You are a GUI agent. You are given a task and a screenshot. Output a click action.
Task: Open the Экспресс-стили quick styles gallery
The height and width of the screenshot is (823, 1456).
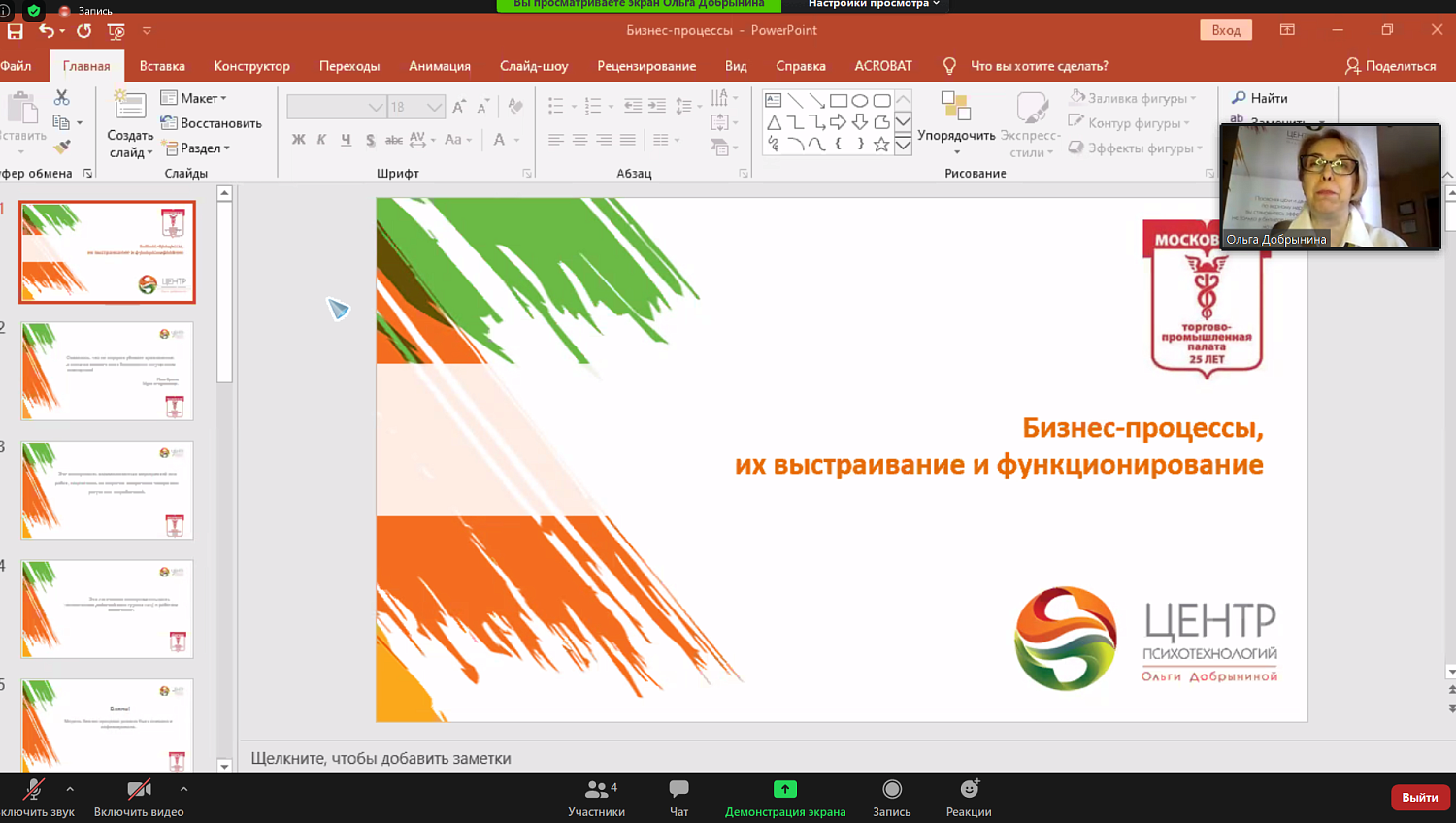click(x=1031, y=123)
